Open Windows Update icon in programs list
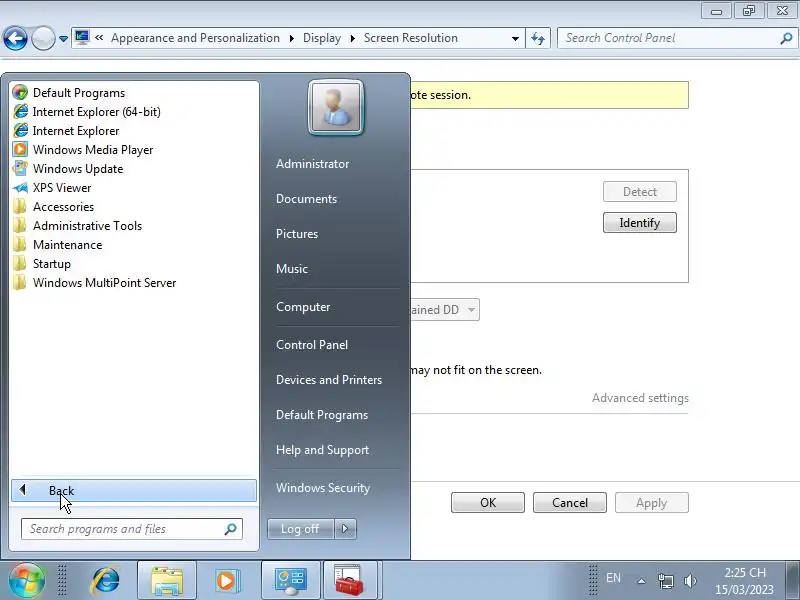The height and width of the screenshot is (600, 800). point(20,168)
